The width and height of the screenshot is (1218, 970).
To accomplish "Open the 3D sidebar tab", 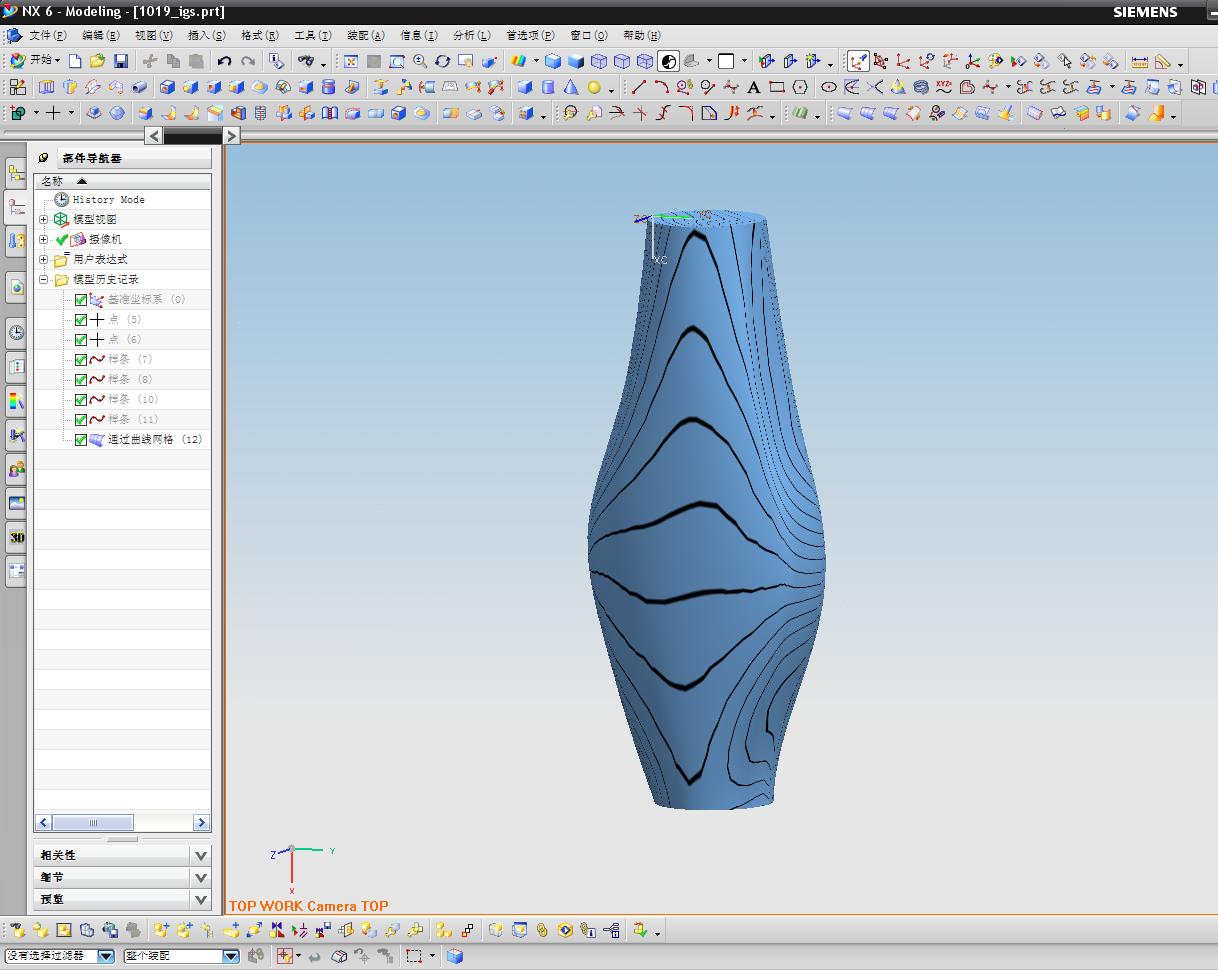I will pos(16,537).
